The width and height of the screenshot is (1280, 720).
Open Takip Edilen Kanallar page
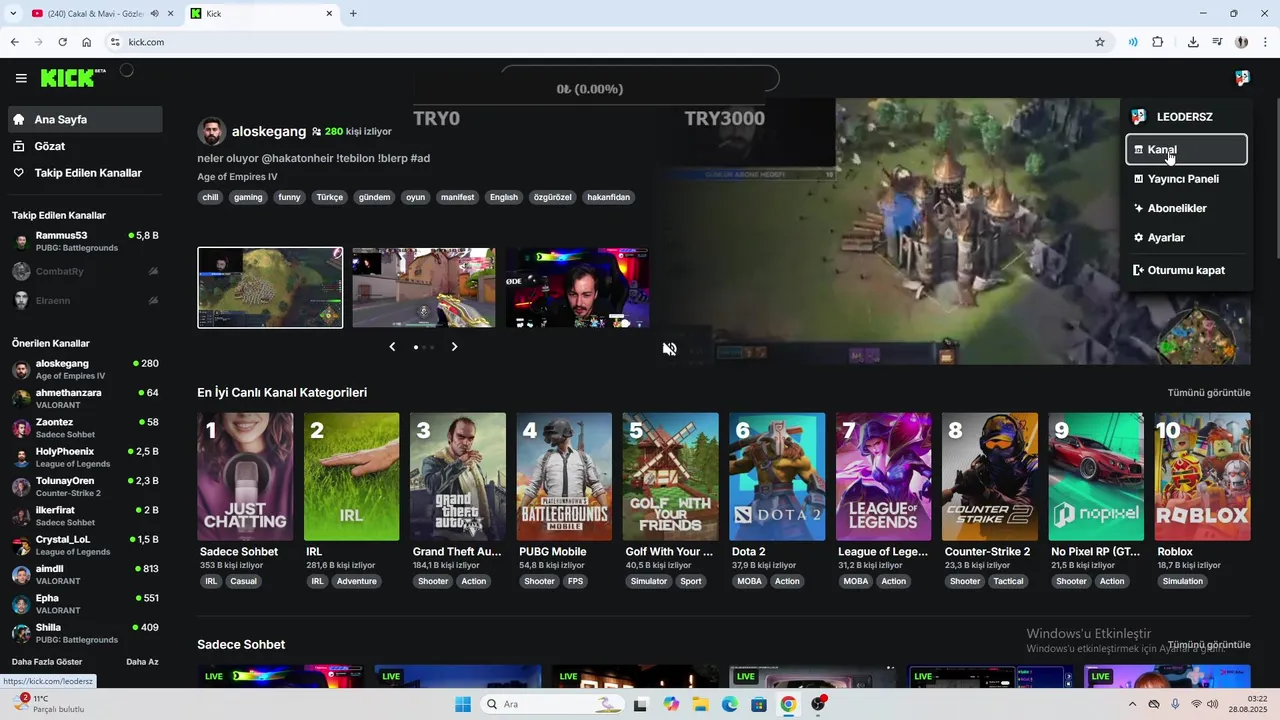pos(85,173)
